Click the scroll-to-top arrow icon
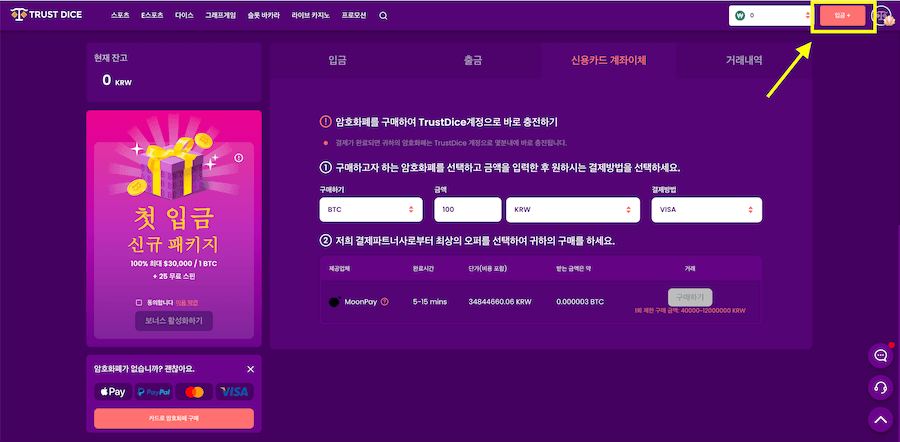The image size is (900, 442). [880, 420]
